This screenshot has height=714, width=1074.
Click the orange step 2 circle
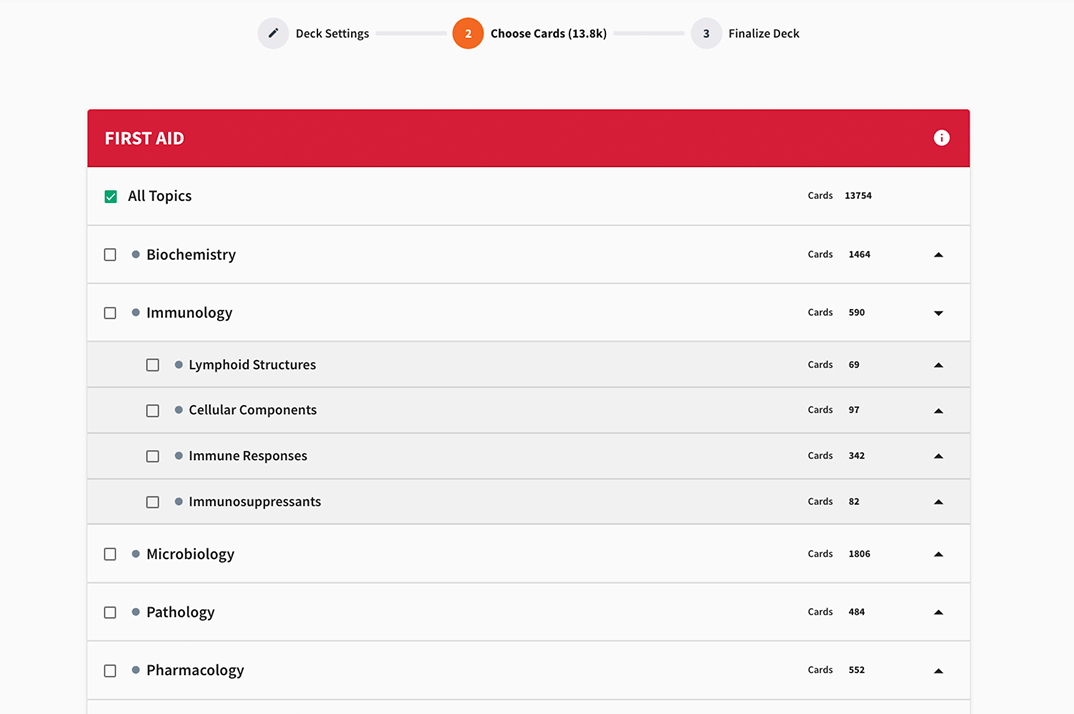468,33
